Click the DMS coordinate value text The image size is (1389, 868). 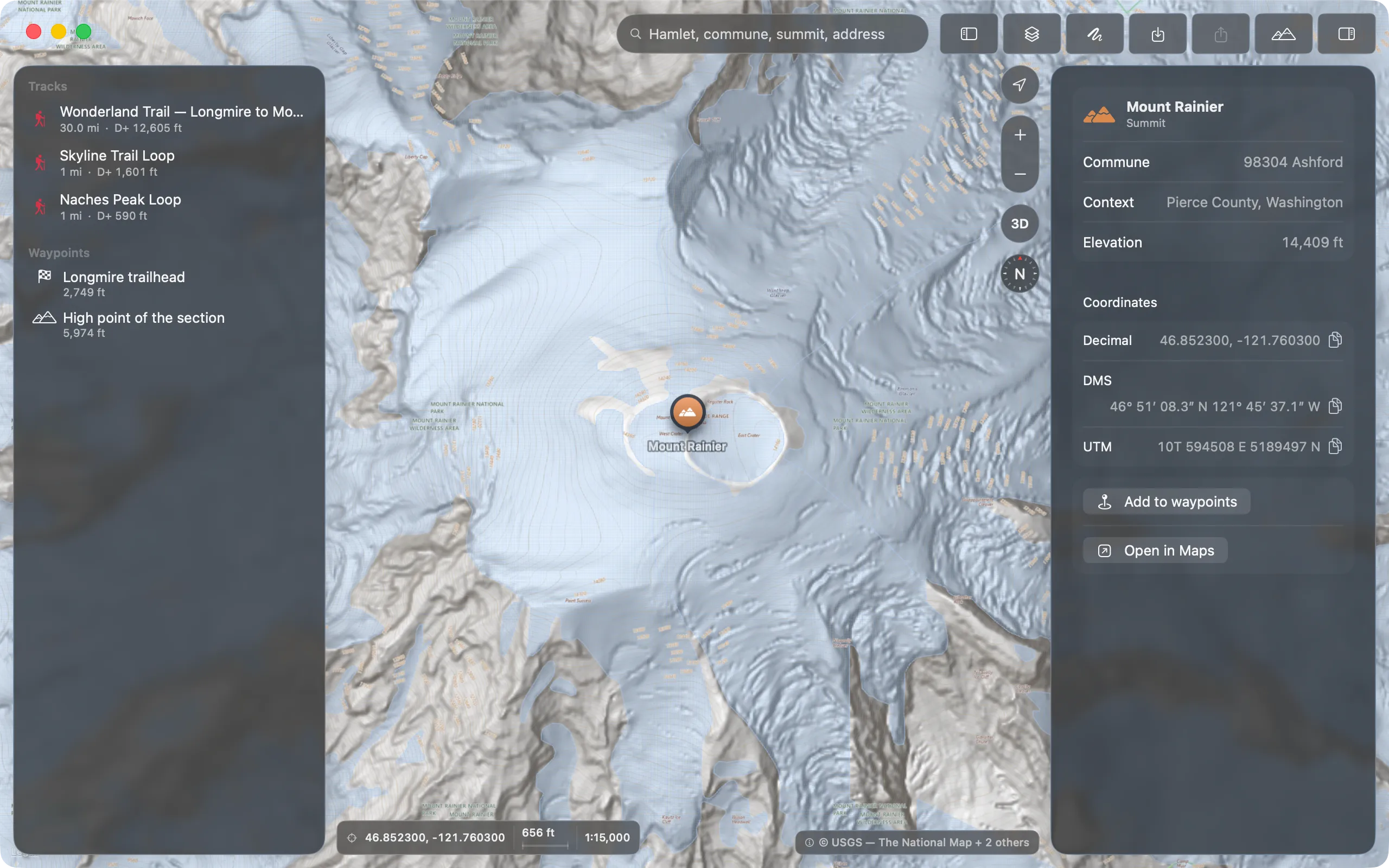(x=1214, y=406)
